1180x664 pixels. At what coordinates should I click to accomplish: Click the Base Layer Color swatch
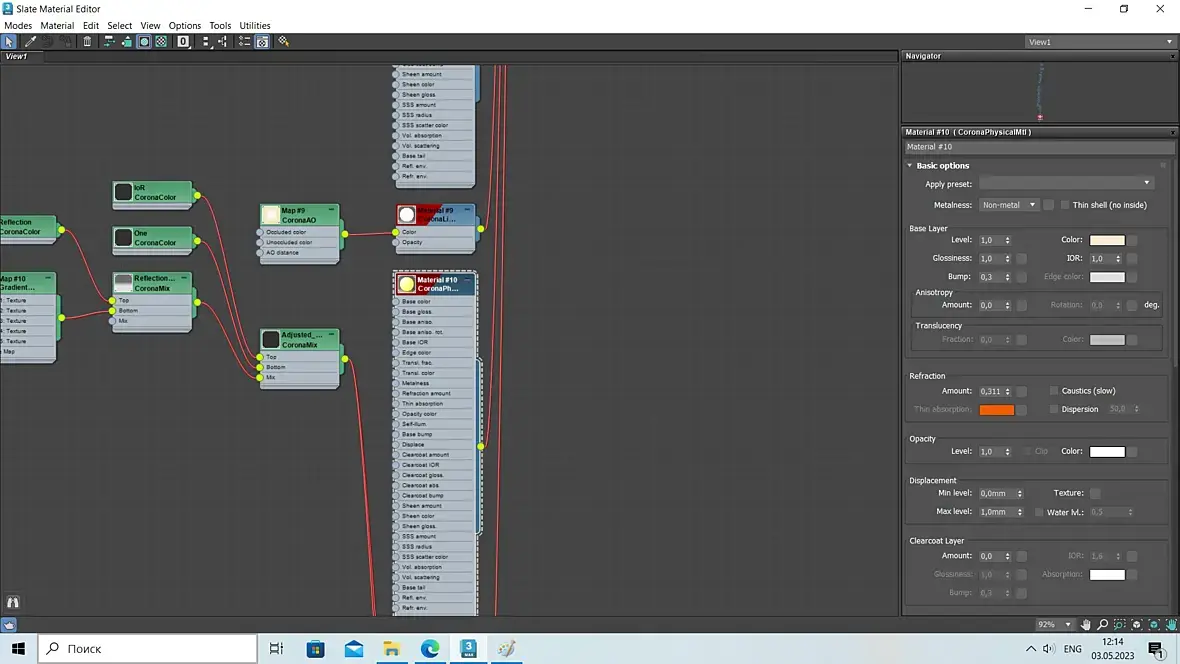click(x=1107, y=240)
